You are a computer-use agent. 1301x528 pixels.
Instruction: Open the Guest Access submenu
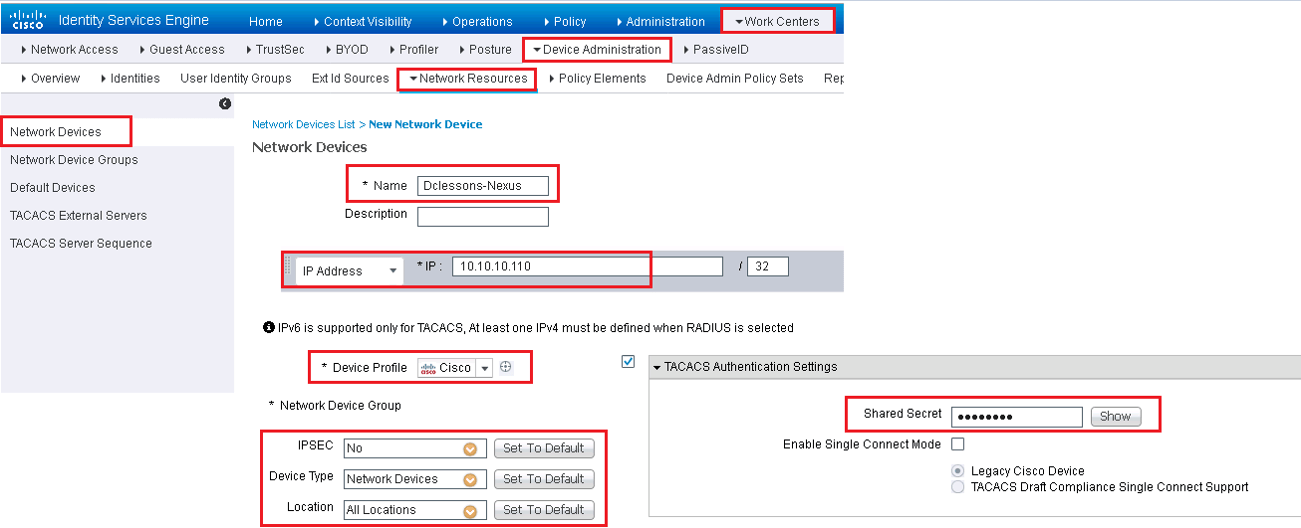(x=181, y=49)
